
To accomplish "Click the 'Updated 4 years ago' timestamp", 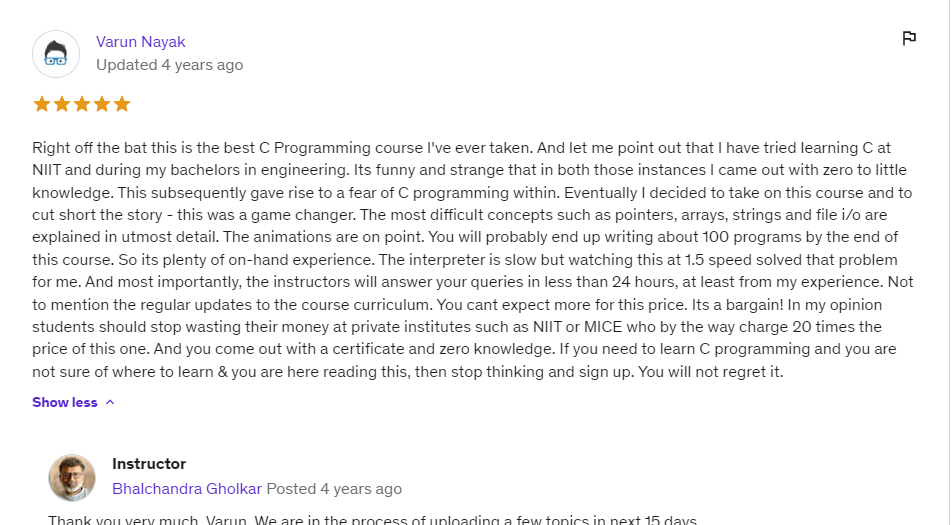I will 170,65.
